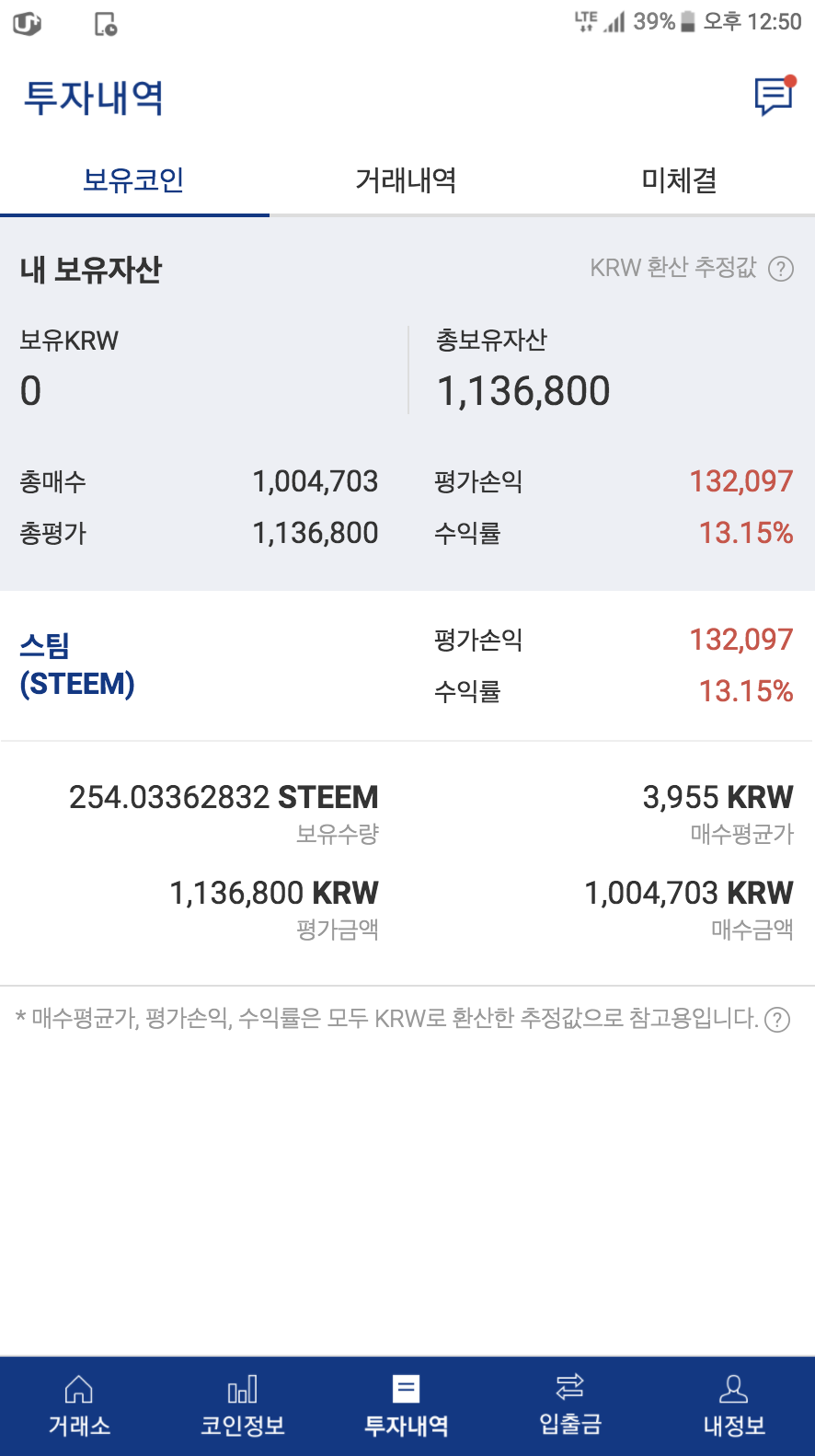Select the 보유코인 tab
Image resolution: width=815 pixels, height=1456 pixels.
[x=133, y=179]
